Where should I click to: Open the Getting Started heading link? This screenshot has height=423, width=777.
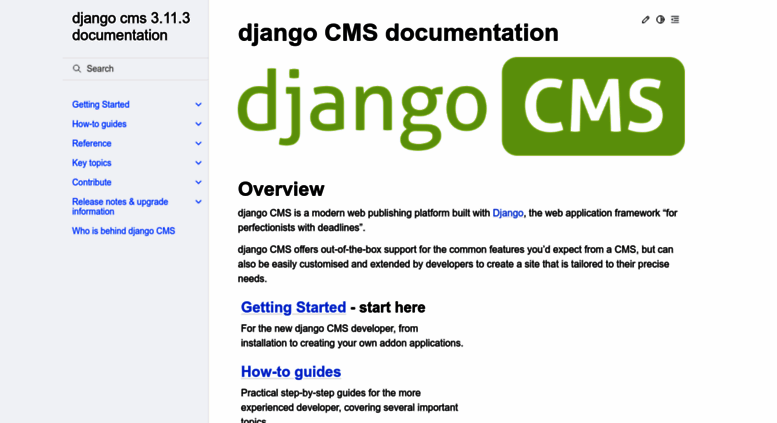pos(293,307)
